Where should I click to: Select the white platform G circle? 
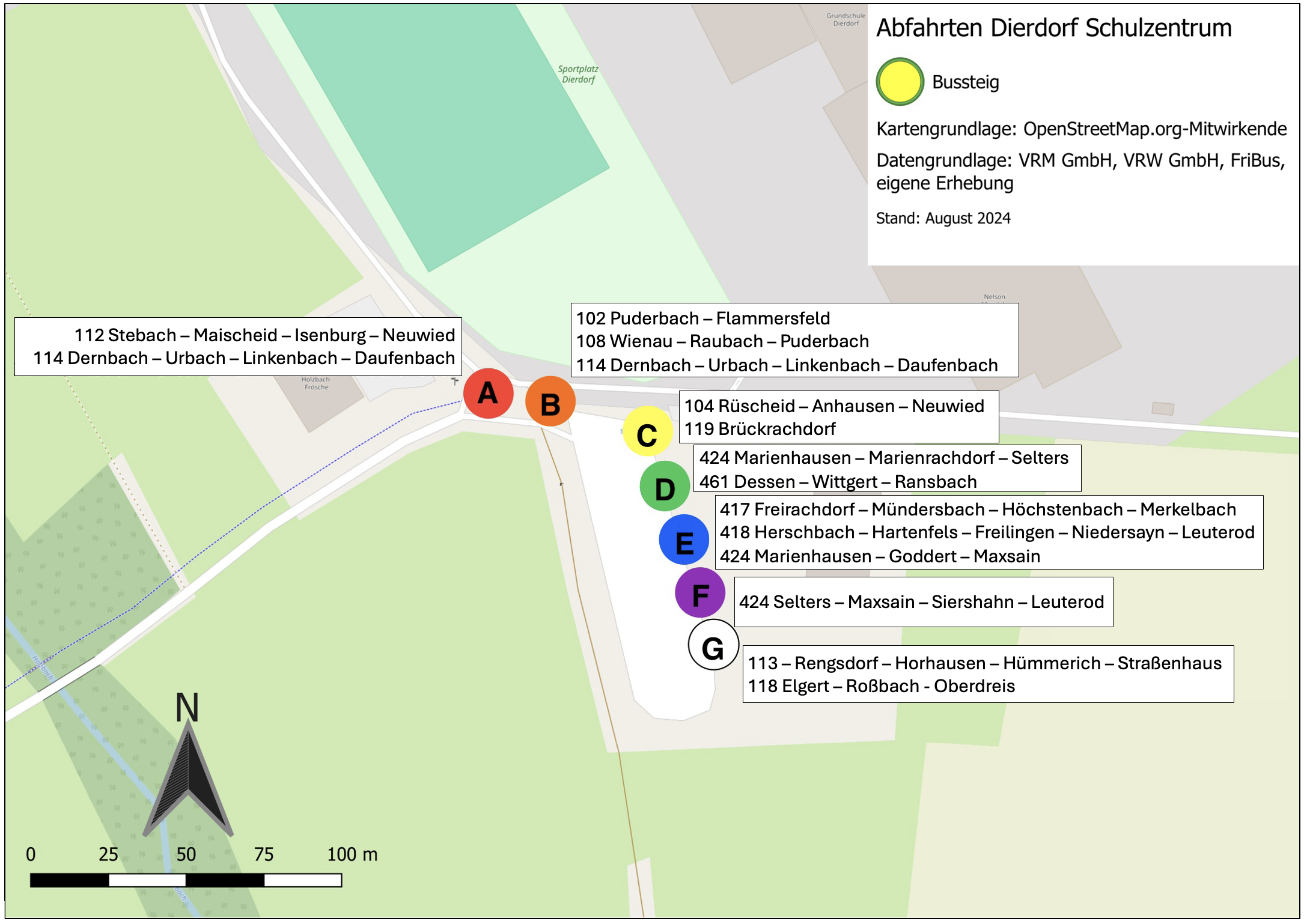pyautogui.click(x=713, y=645)
